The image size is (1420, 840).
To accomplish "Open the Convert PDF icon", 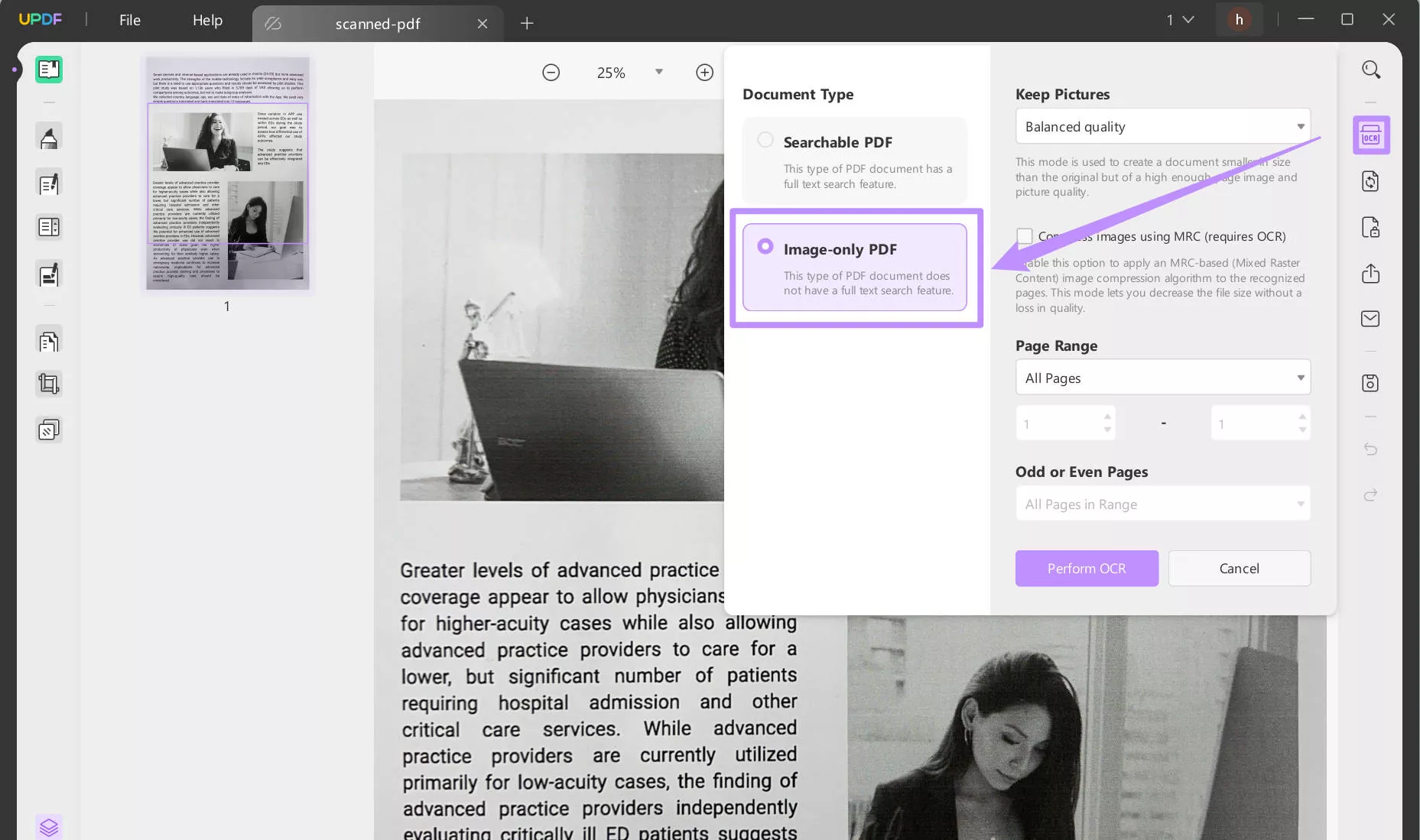I will tap(1370, 181).
